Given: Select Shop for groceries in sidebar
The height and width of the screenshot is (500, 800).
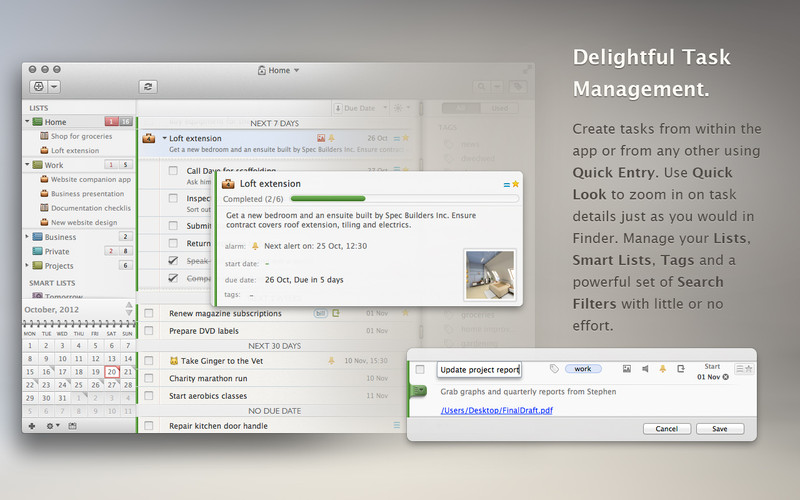Looking at the screenshot, I should [x=81, y=136].
